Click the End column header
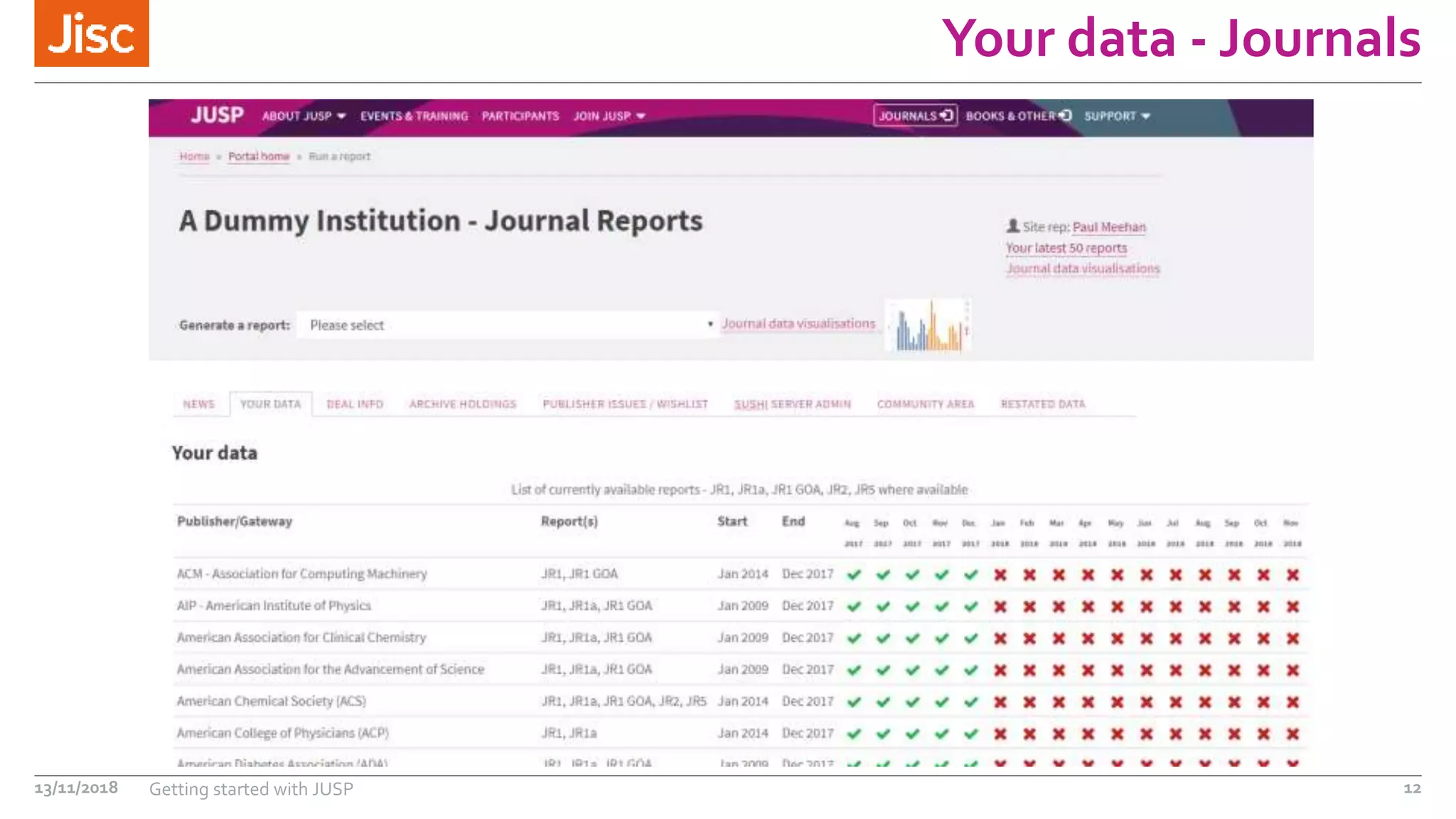 coord(793,521)
